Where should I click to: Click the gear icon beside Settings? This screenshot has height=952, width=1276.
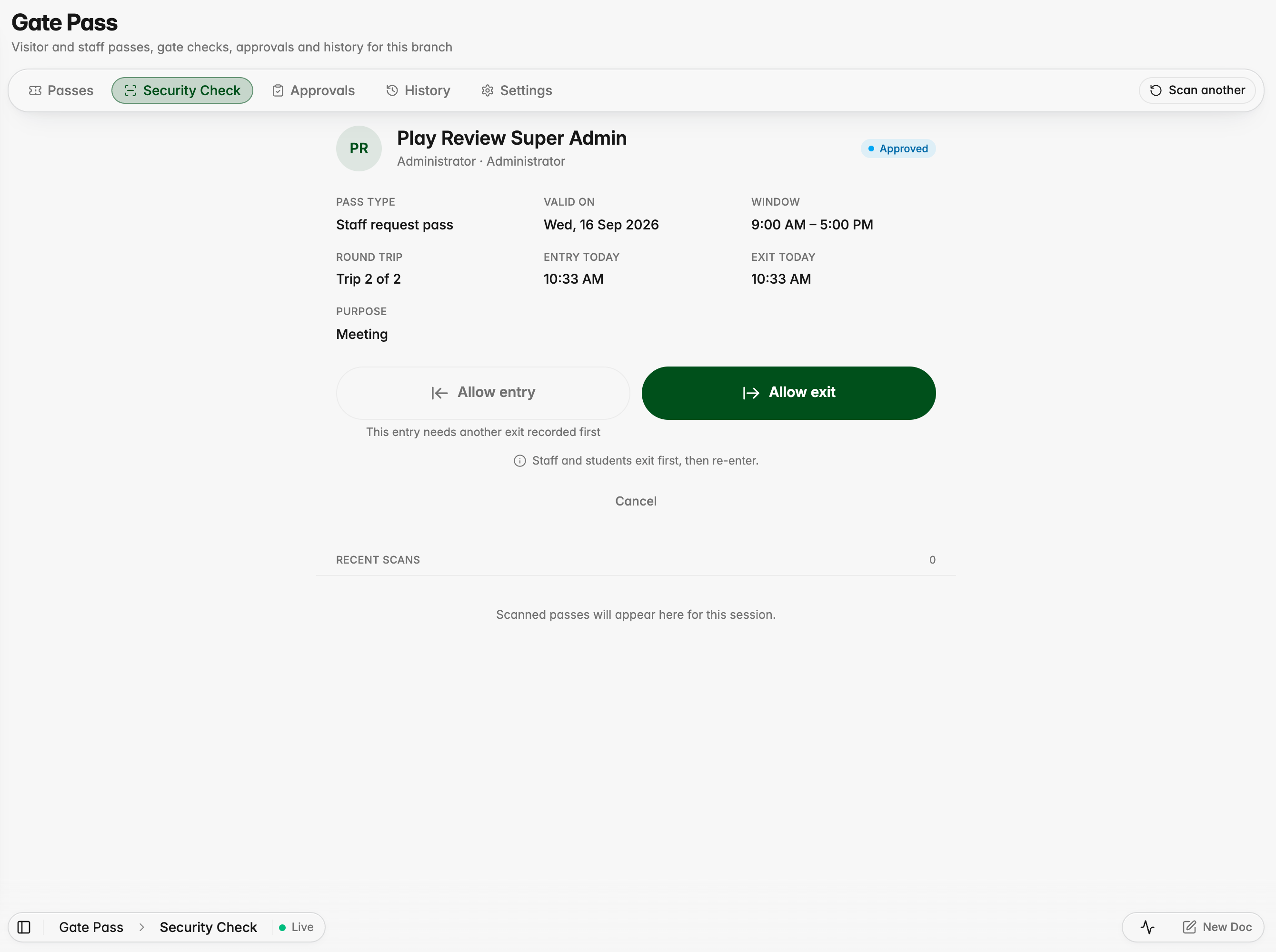click(488, 90)
